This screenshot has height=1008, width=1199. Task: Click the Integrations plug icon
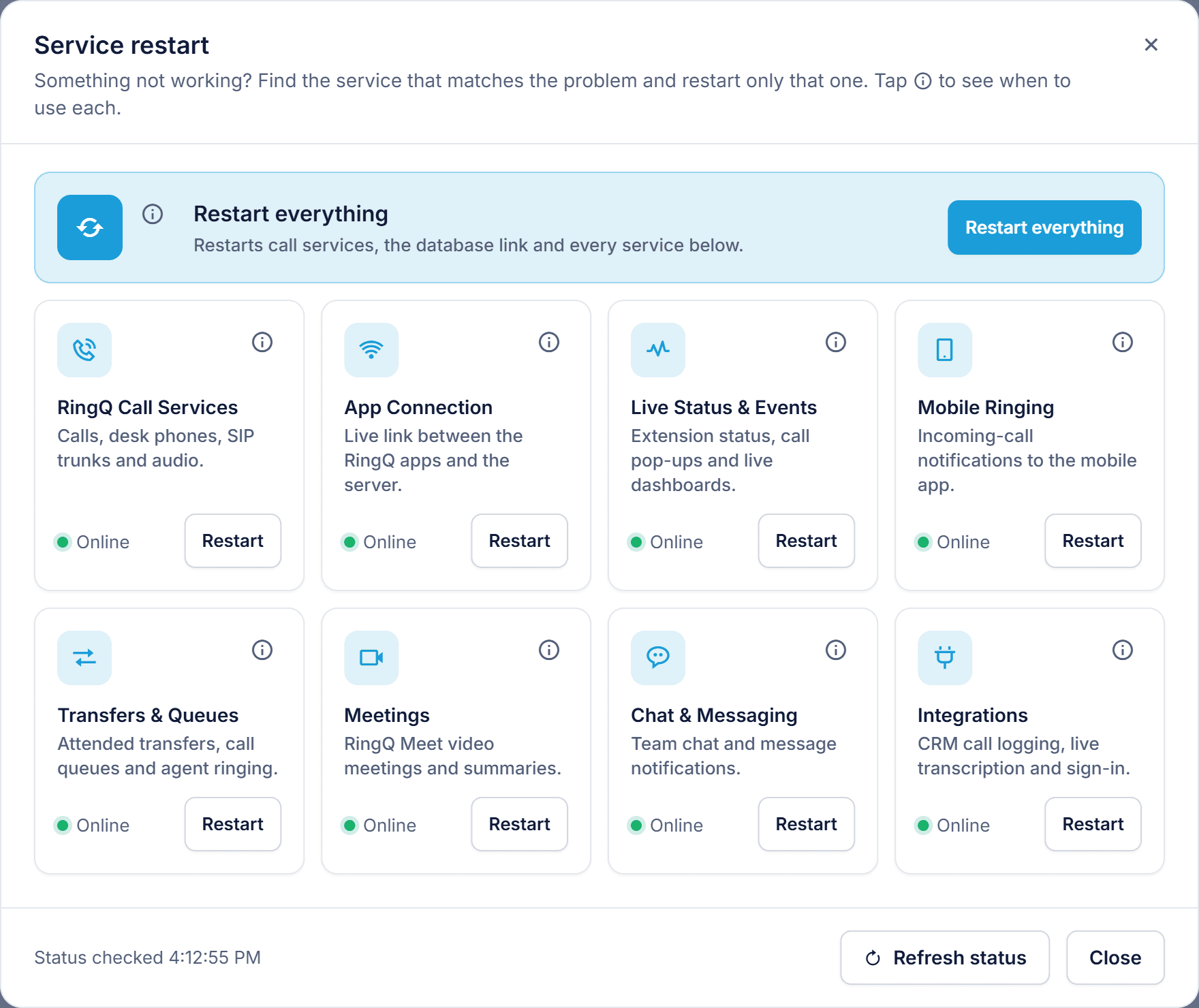945,658
